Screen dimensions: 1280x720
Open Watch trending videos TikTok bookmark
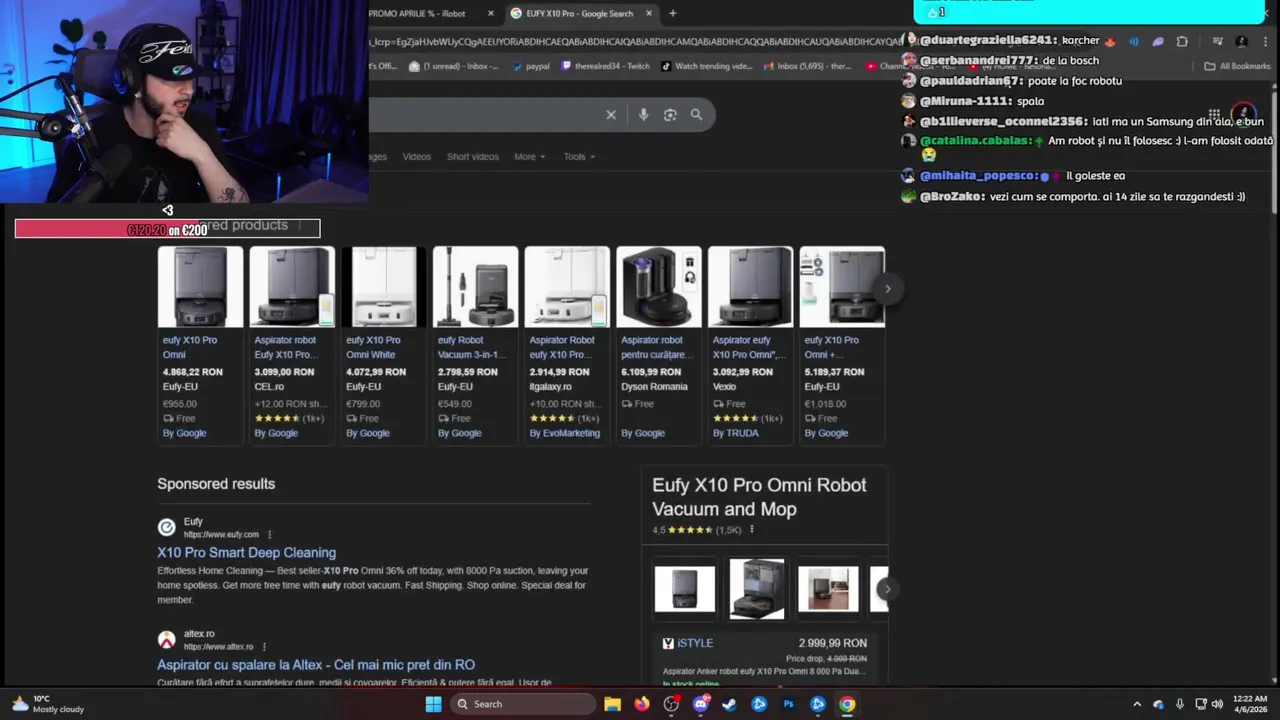tap(706, 66)
